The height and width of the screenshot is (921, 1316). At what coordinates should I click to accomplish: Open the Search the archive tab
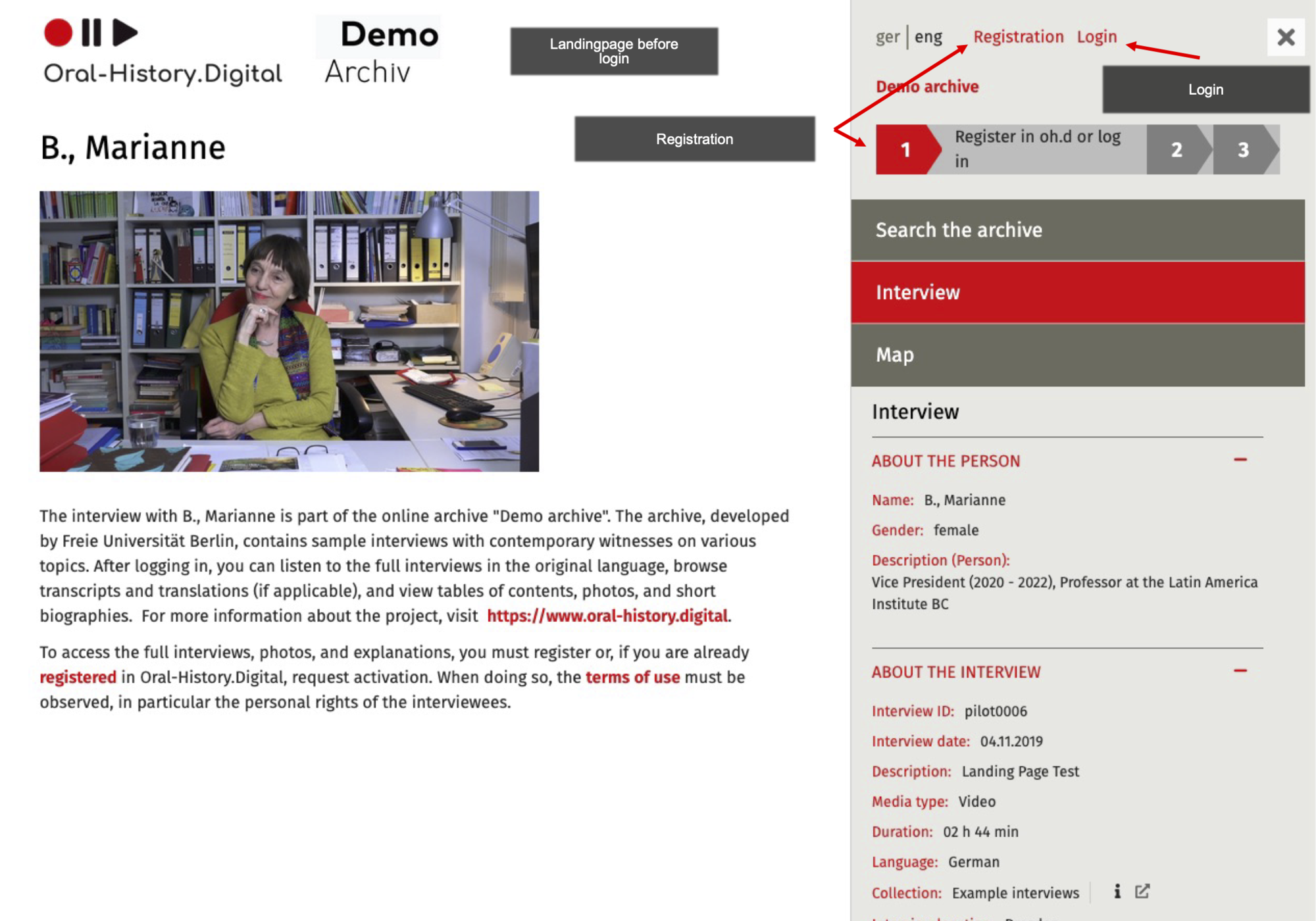[1077, 230]
